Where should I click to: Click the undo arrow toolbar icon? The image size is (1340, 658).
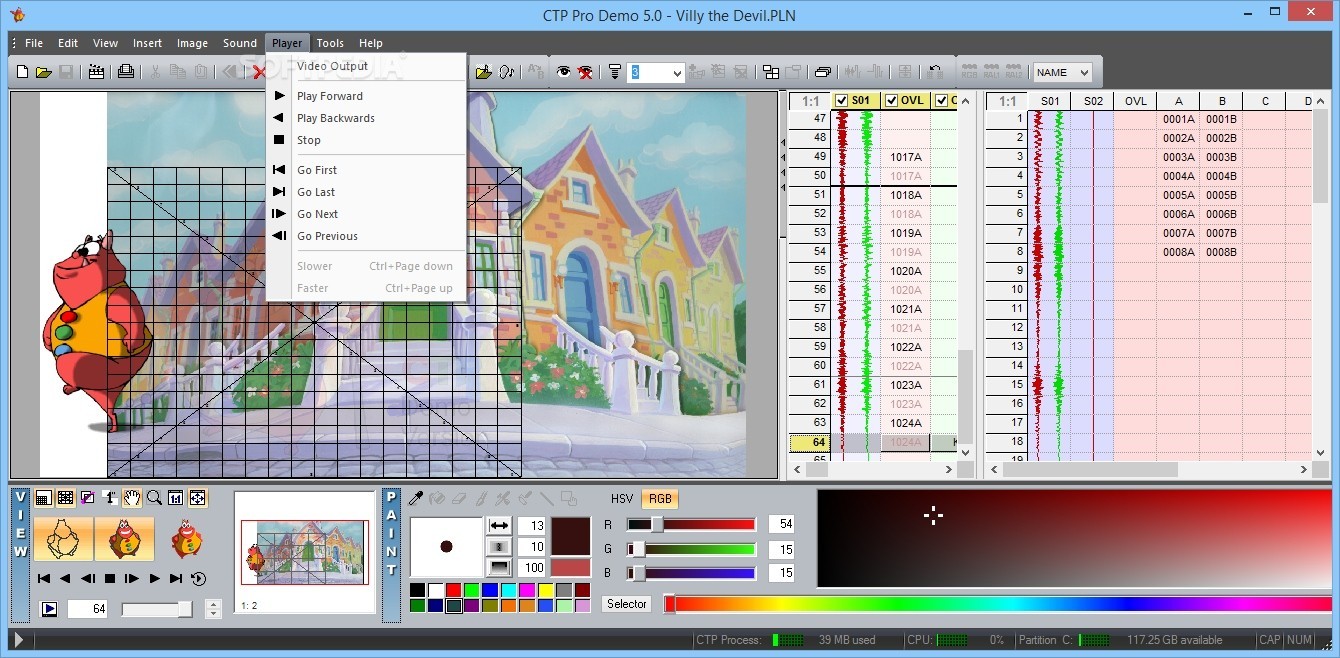[934, 72]
